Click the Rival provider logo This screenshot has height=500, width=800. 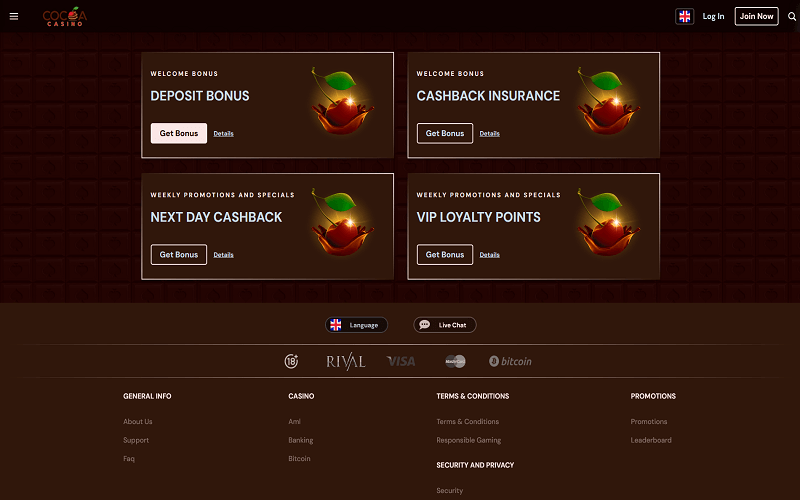[346, 361]
